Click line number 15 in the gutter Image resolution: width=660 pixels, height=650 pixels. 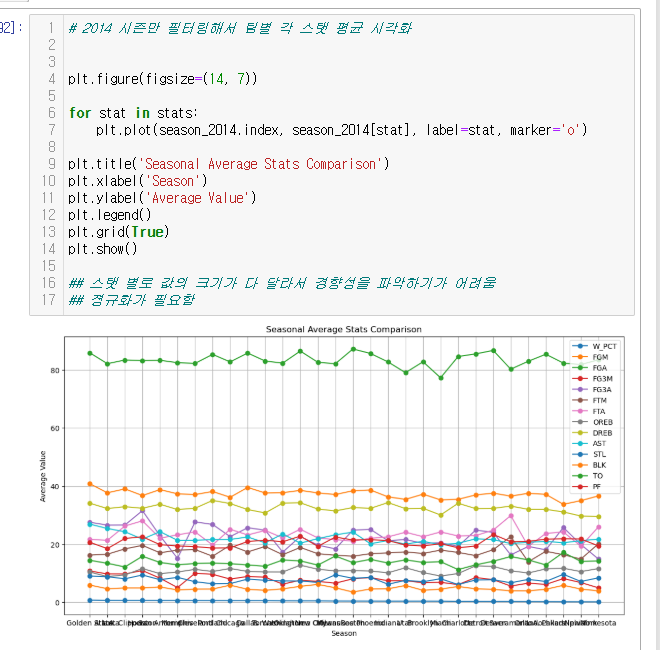point(48,266)
